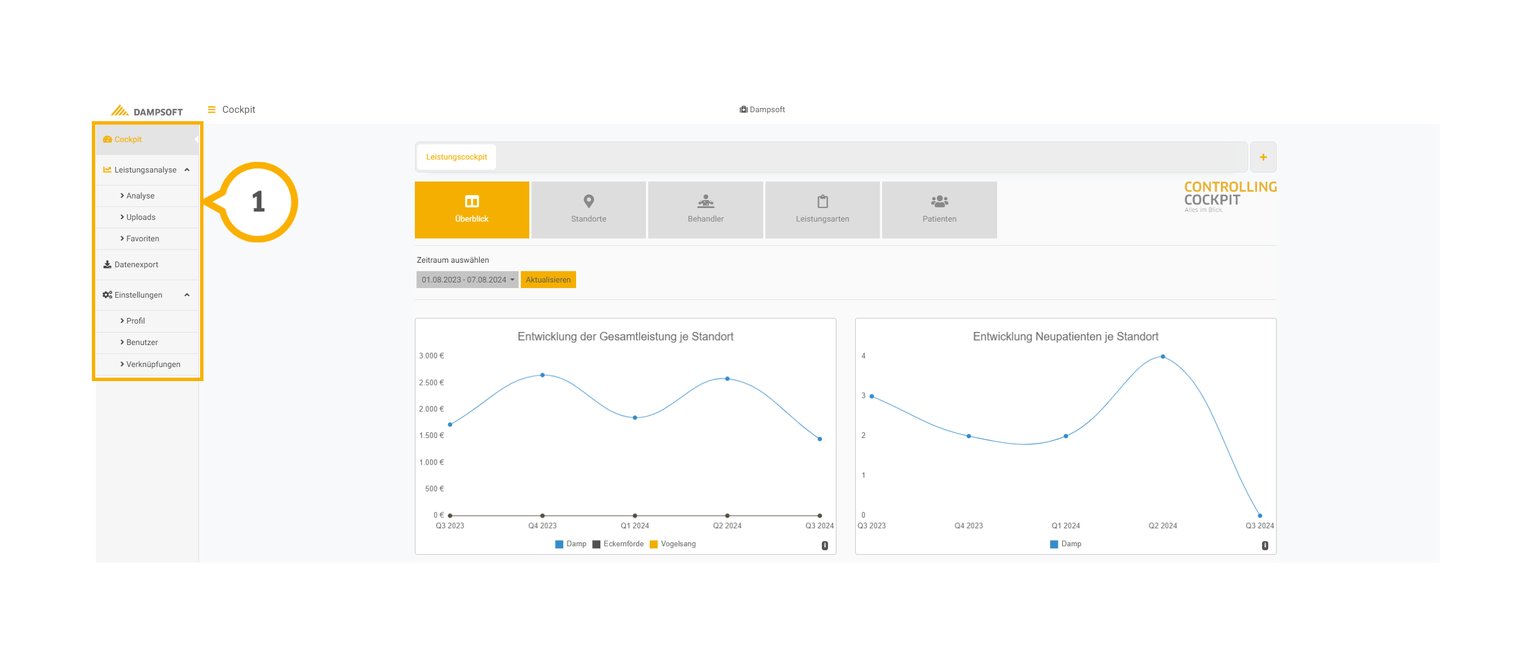Toggle Eckernförde legend swatch
Screen dimensions: 1536x659
pyautogui.click(x=596, y=544)
